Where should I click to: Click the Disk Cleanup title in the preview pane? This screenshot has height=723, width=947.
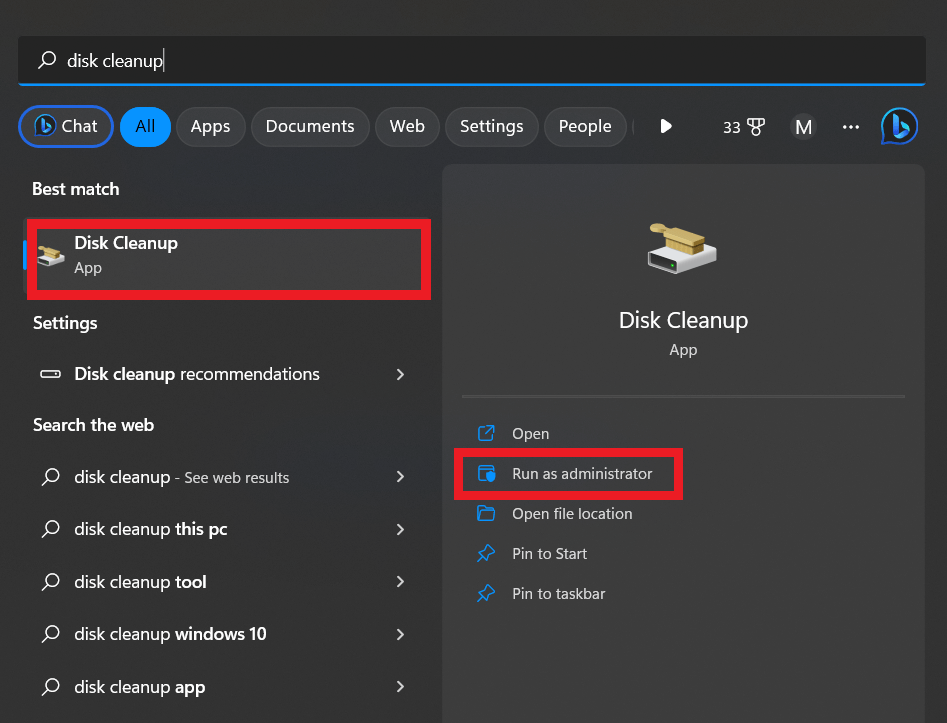click(683, 320)
